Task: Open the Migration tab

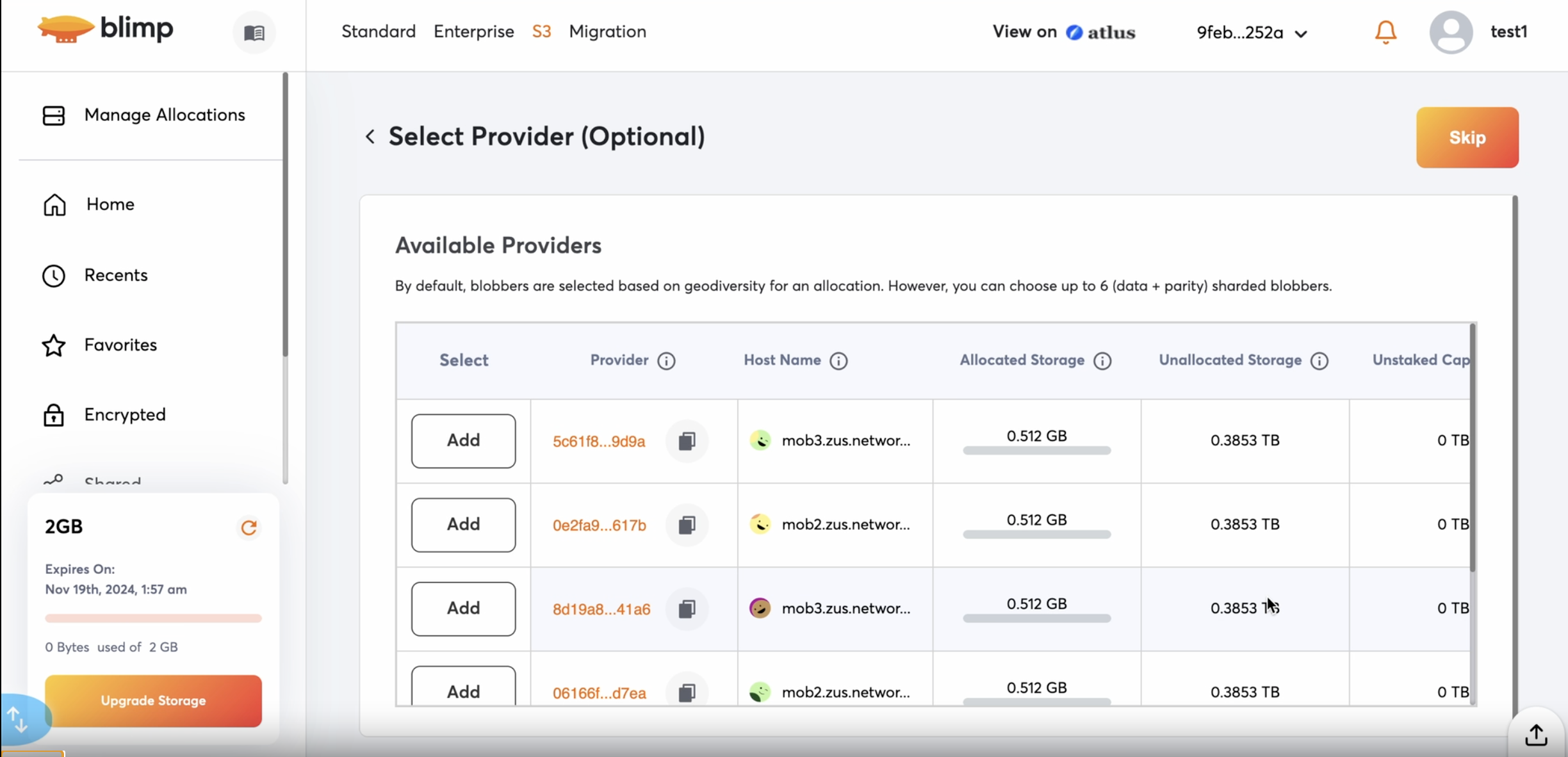Action: pos(607,31)
